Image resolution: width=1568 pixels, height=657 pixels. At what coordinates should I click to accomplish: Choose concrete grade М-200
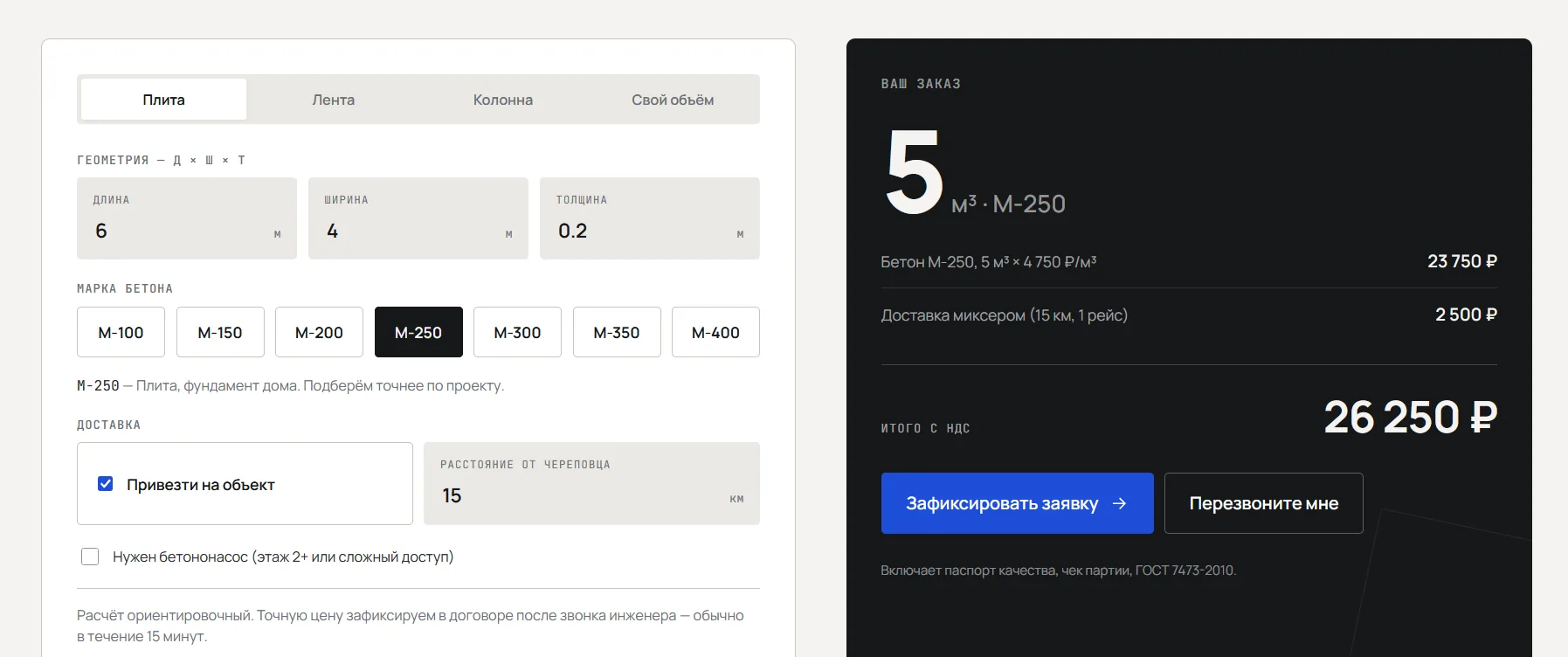pyautogui.click(x=319, y=332)
